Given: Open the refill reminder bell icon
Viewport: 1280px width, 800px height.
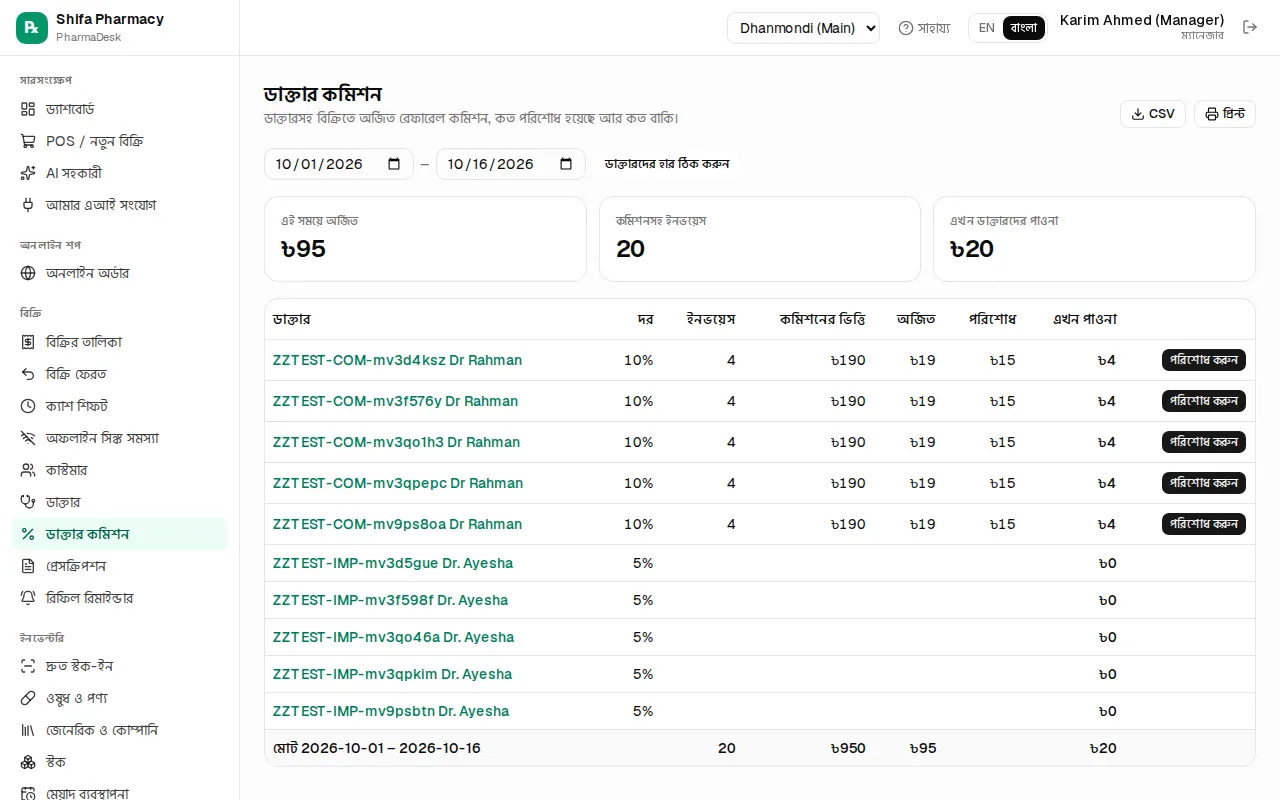Looking at the screenshot, I should [28, 598].
